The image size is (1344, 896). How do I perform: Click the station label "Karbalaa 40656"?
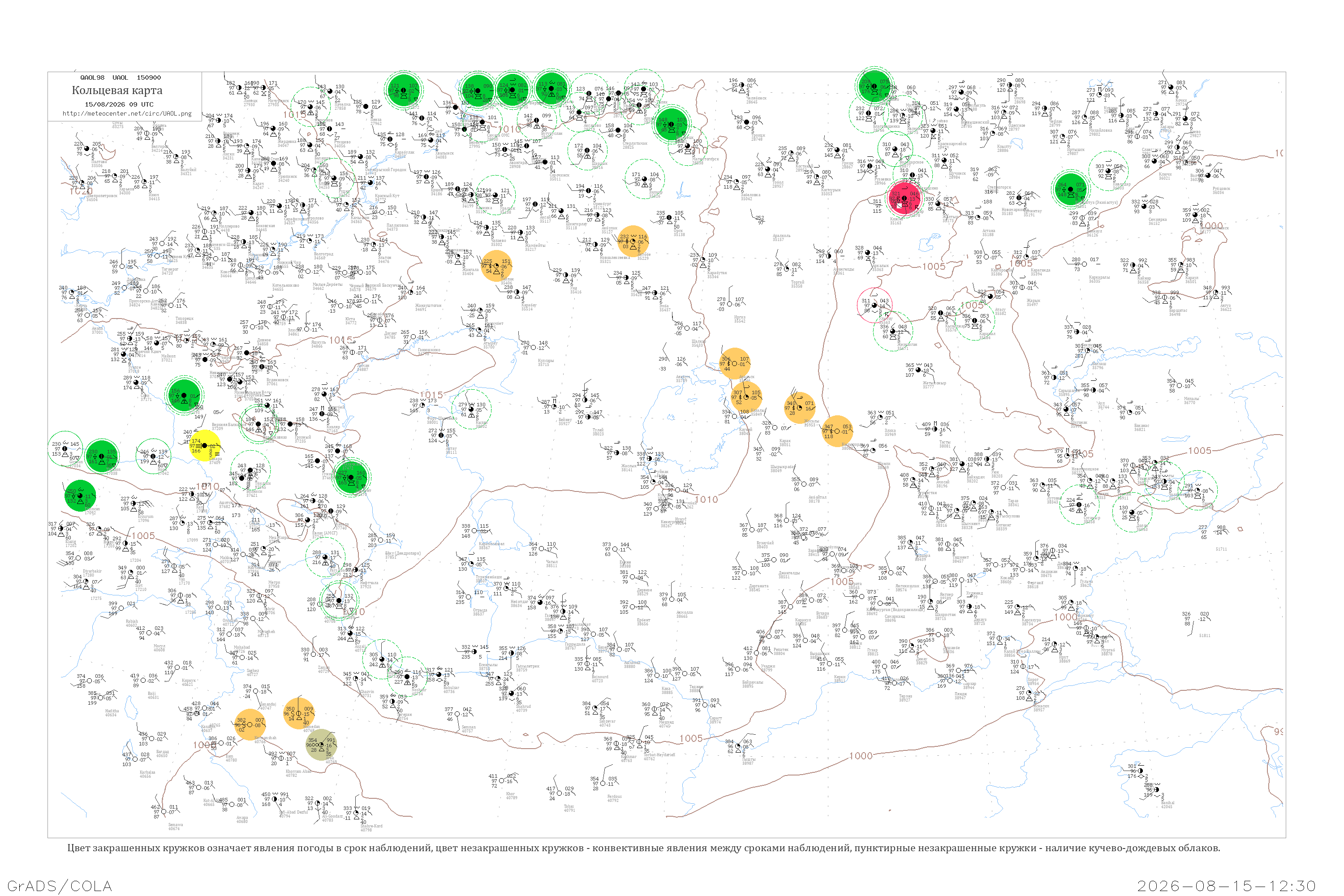147,774
